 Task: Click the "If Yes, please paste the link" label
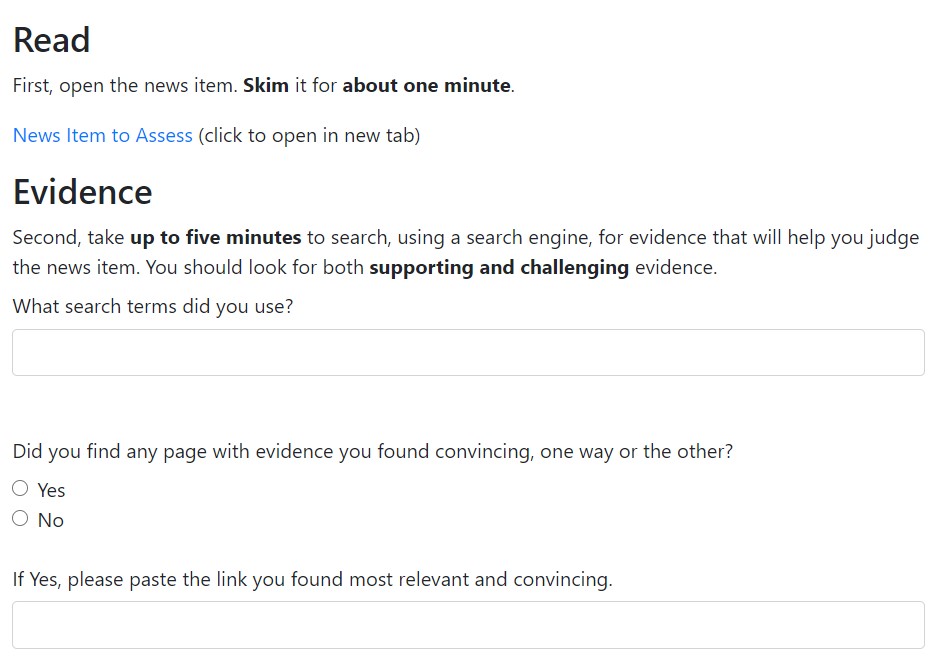tap(312, 579)
